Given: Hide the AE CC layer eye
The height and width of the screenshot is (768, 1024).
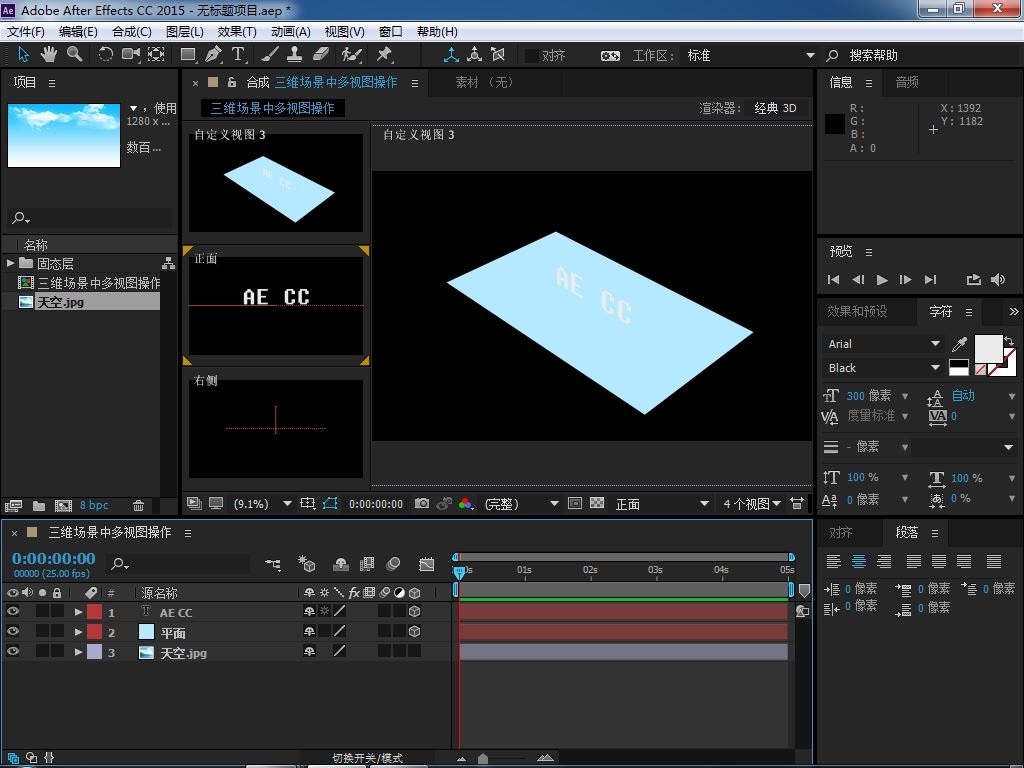Looking at the screenshot, I should pos(13,612).
